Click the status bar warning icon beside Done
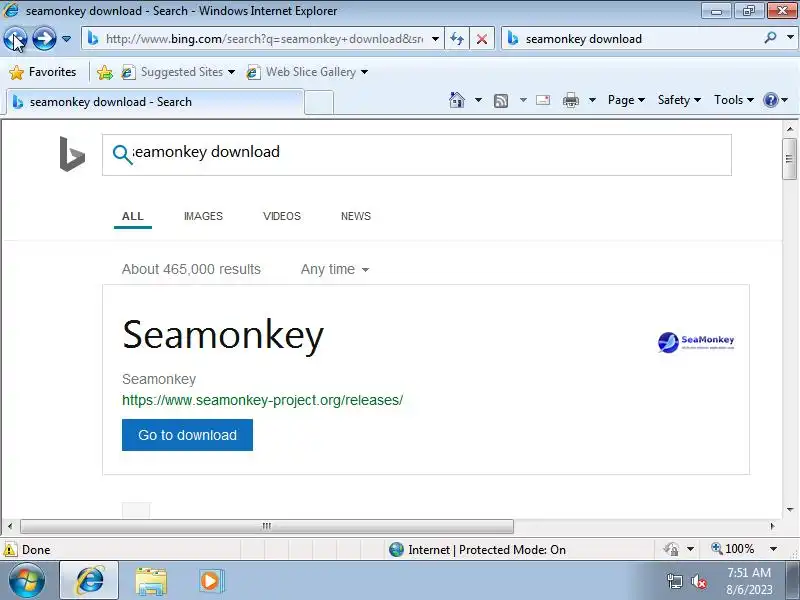800x600 pixels. tap(10, 549)
